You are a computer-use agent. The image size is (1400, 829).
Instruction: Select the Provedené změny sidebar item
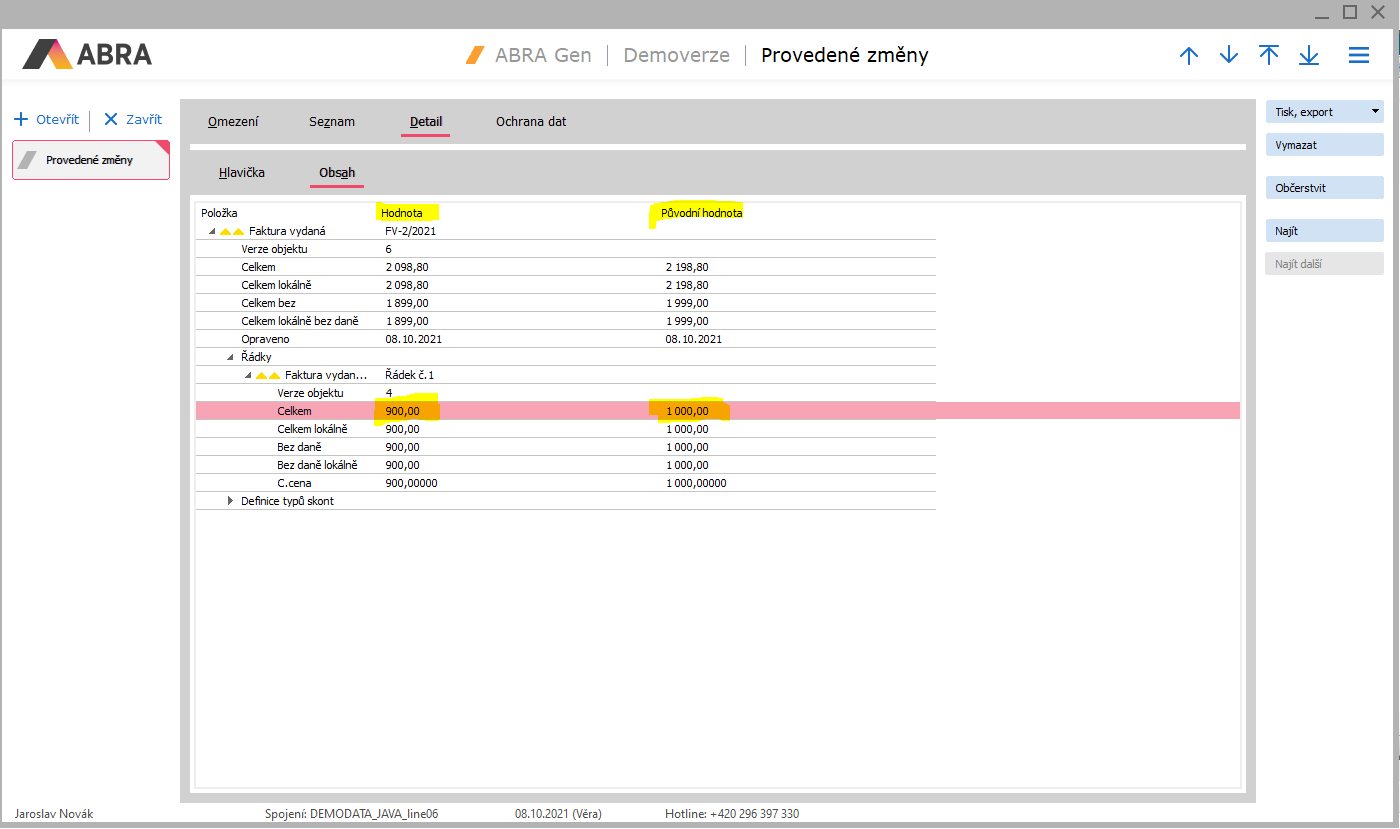[x=90, y=160]
